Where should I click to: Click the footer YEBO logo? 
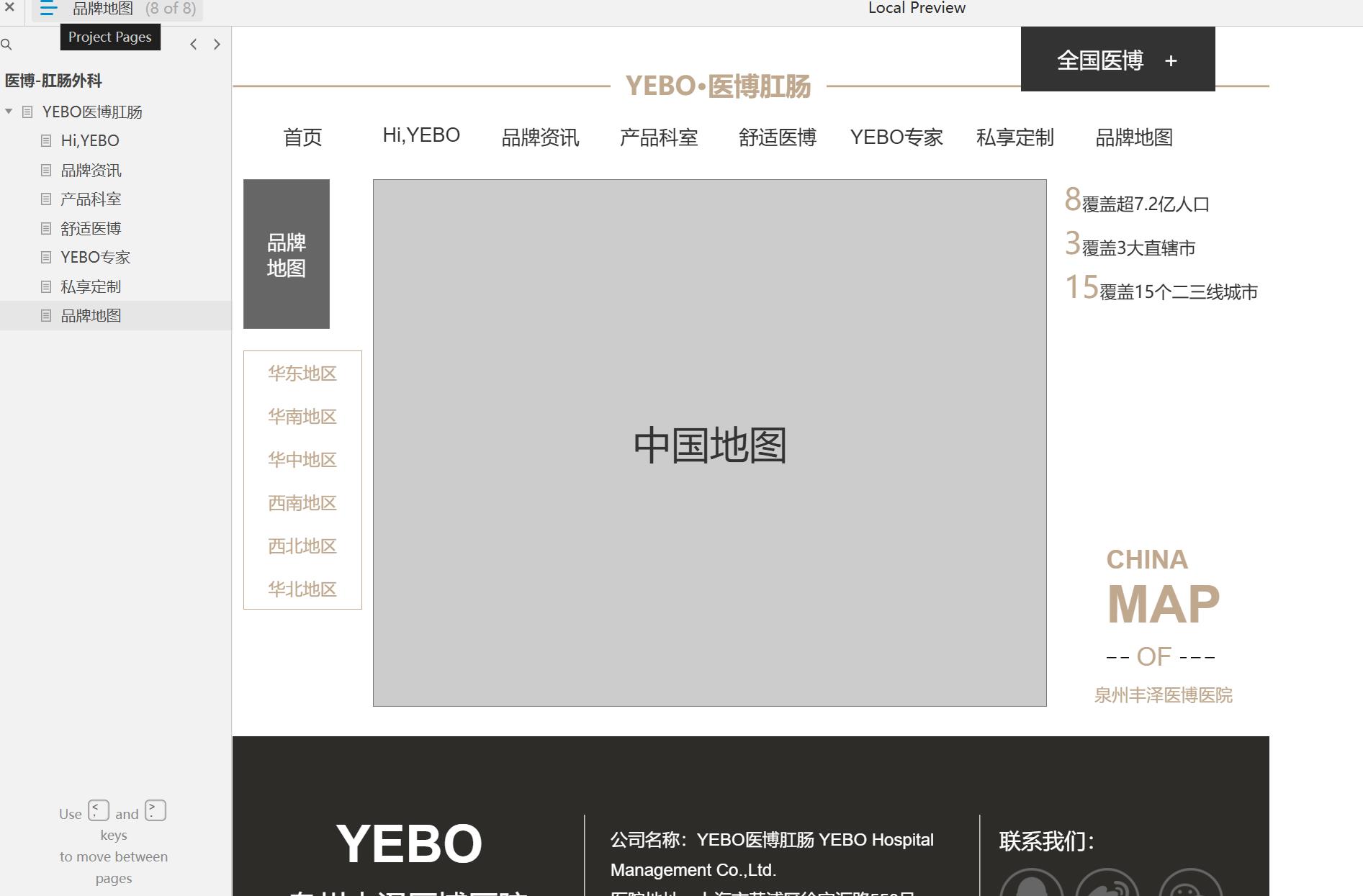[x=409, y=843]
